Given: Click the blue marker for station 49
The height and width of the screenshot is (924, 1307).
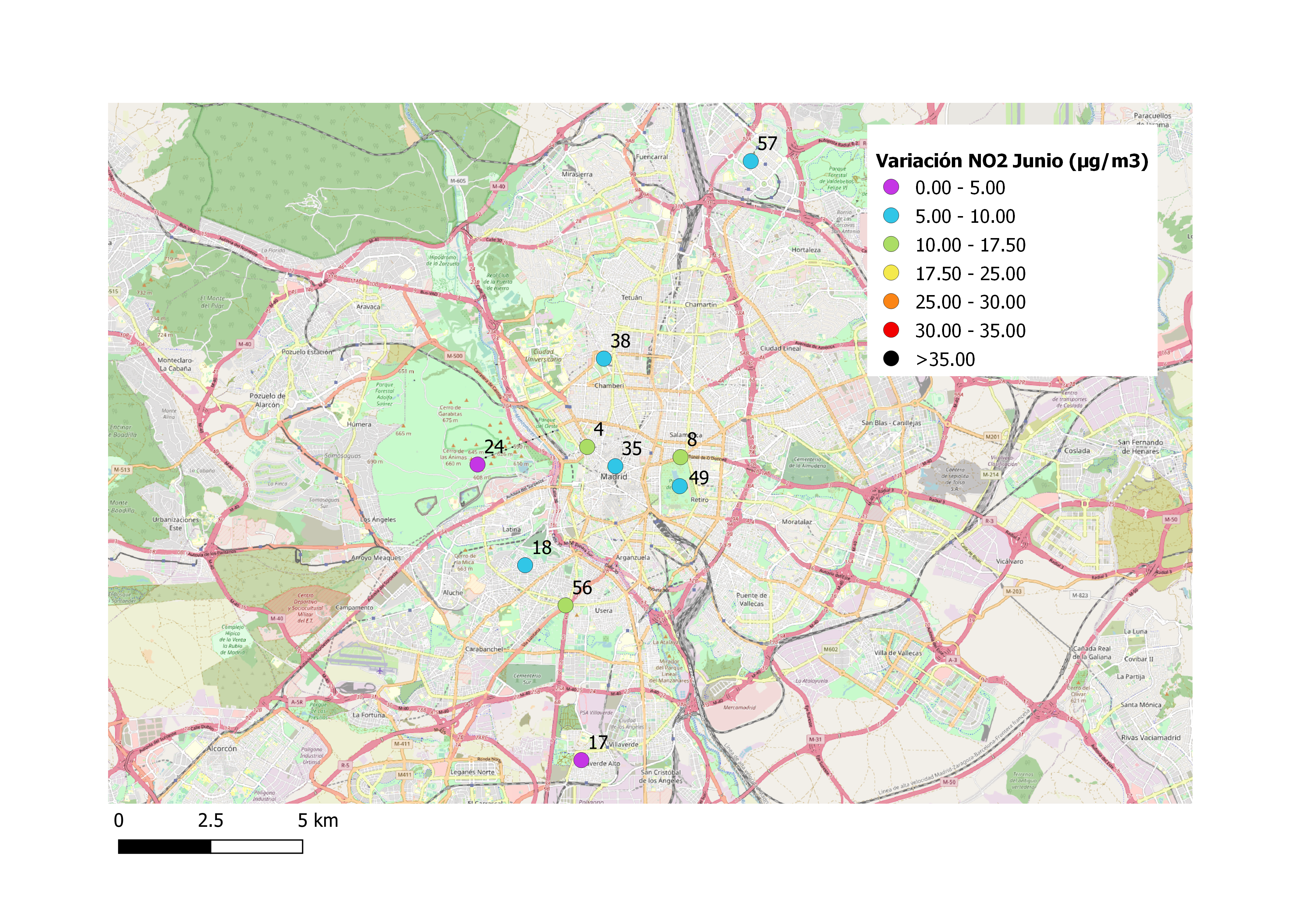Looking at the screenshot, I should (x=679, y=486).
